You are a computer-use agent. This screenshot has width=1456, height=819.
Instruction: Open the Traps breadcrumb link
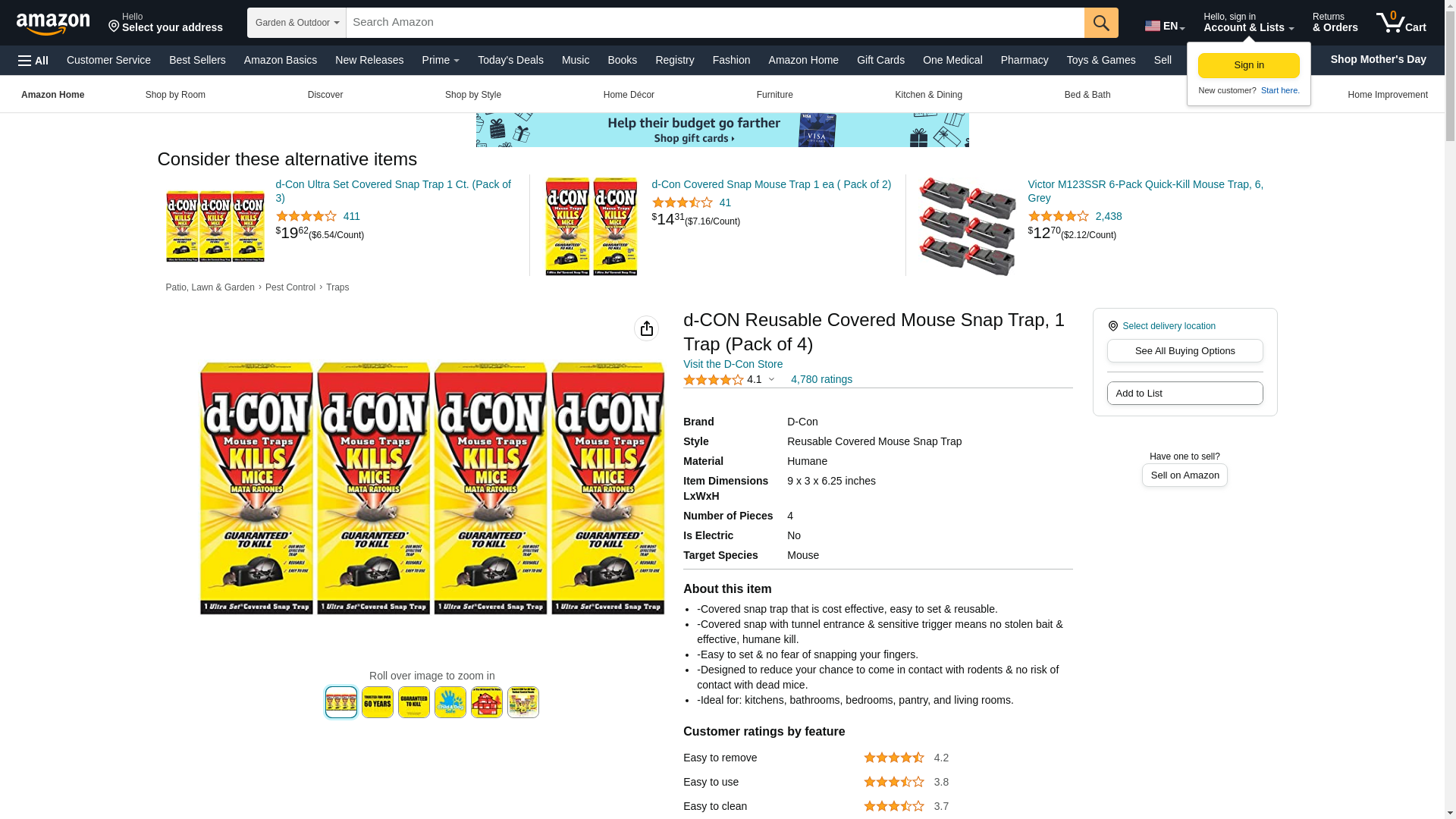point(337,287)
